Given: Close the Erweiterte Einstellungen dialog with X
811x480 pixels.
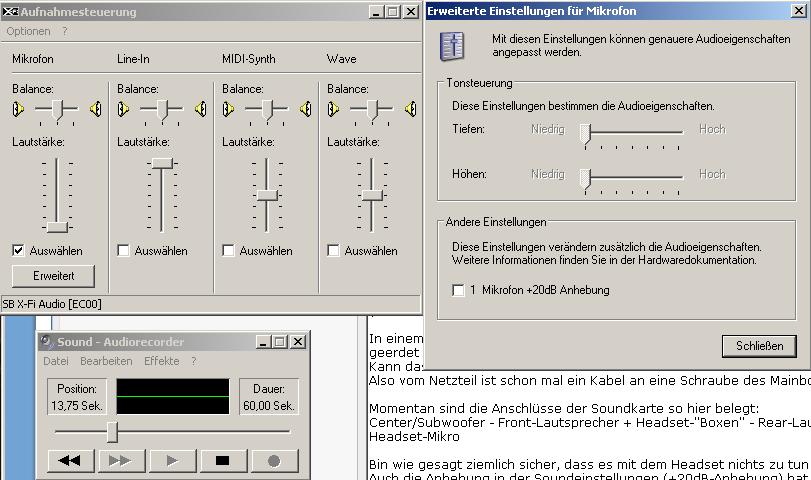Looking at the screenshot, I should 799,11.
